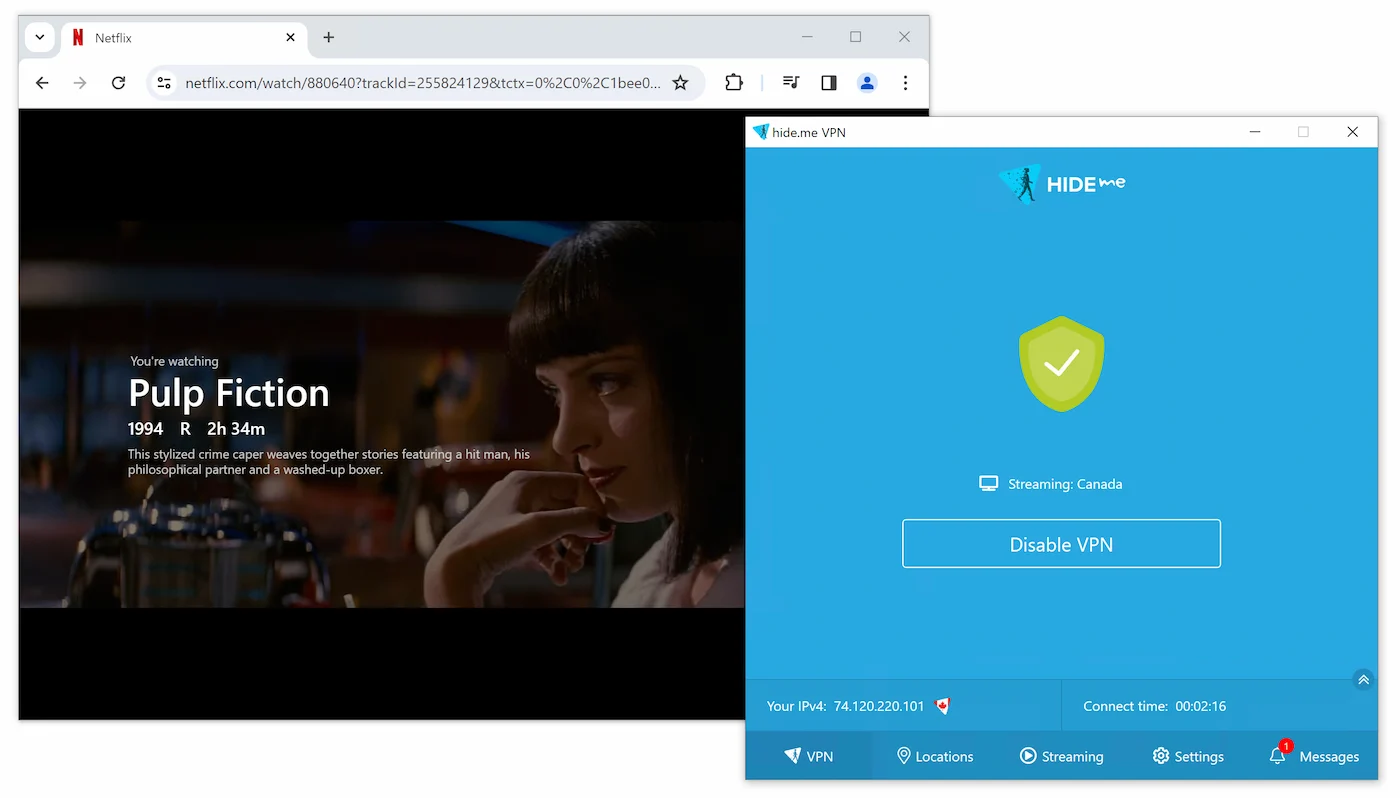Close the Netflix tab
Viewport: 1400px width, 798px height.
(x=291, y=38)
